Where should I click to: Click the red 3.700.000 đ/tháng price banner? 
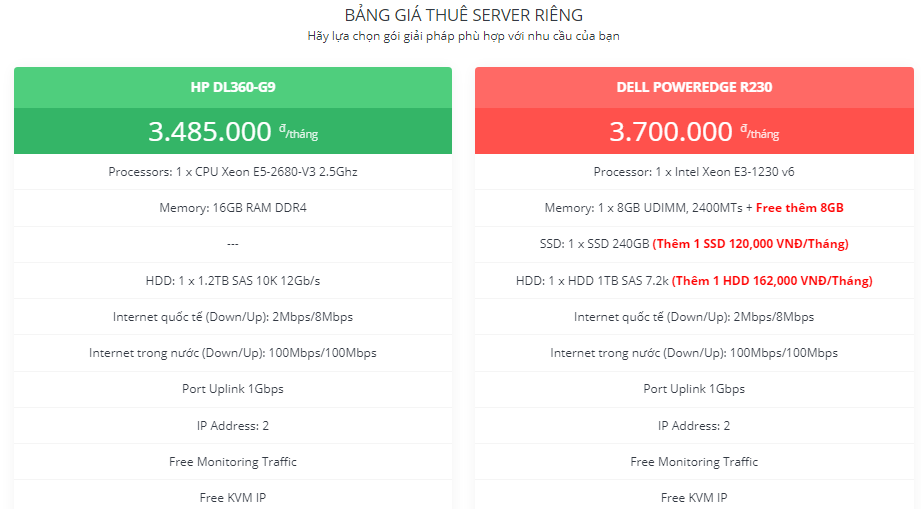(x=694, y=131)
